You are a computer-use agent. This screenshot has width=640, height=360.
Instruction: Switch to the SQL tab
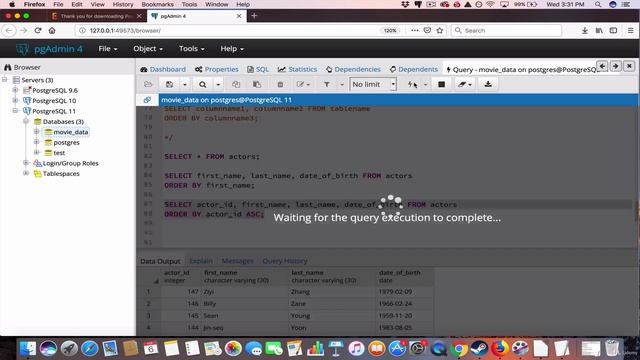coord(258,69)
